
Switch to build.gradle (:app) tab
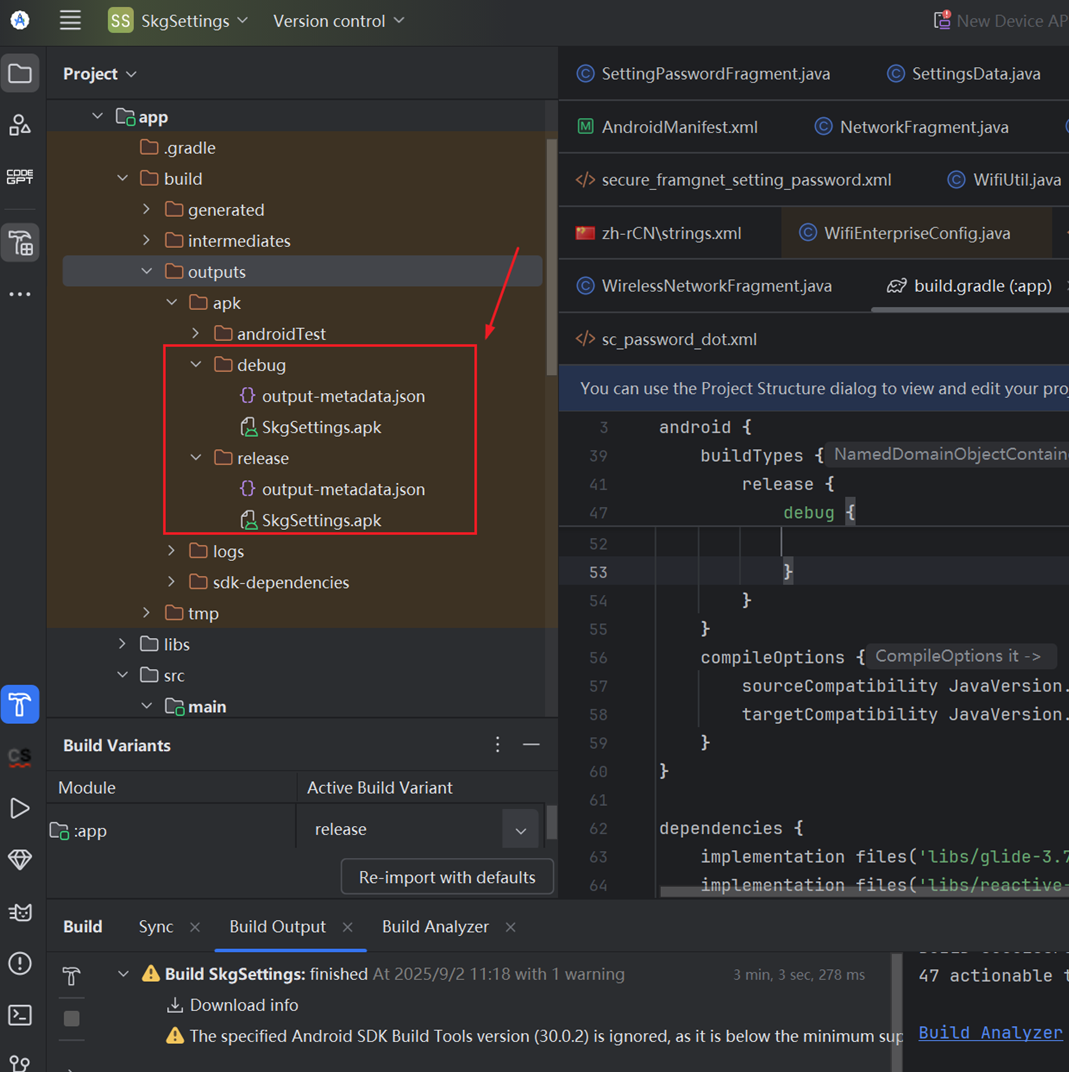click(x=969, y=286)
